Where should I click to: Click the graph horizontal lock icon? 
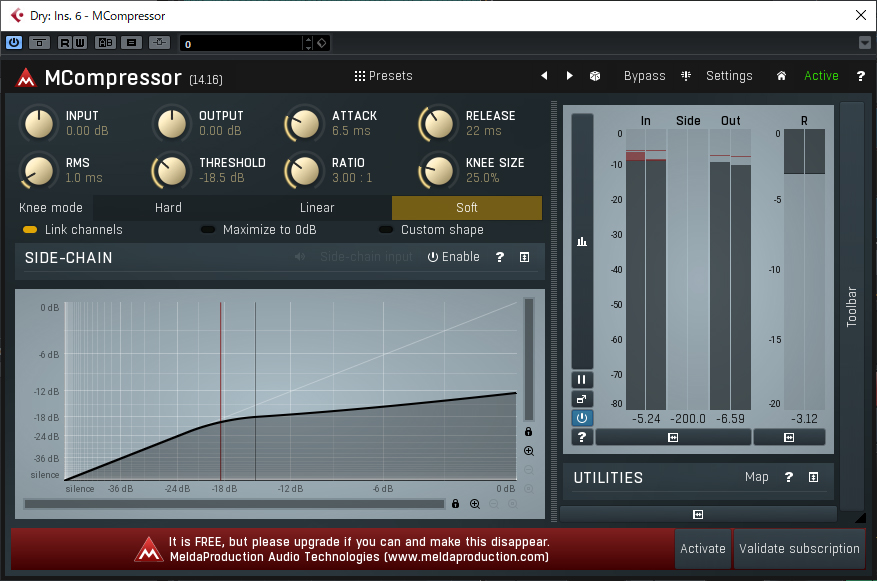pyautogui.click(x=455, y=504)
